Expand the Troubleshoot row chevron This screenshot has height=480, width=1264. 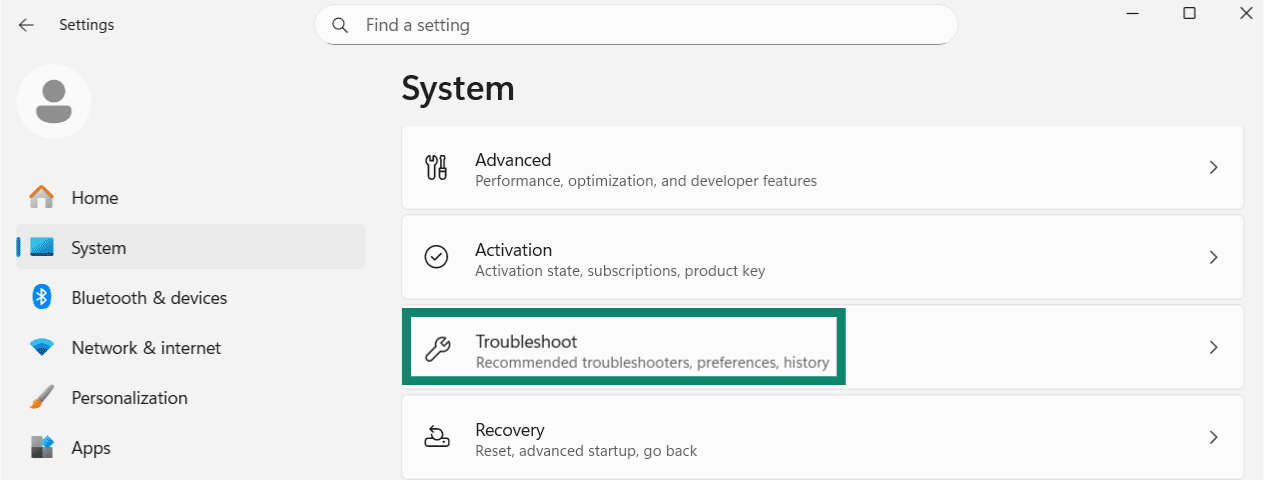[x=1213, y=347]
